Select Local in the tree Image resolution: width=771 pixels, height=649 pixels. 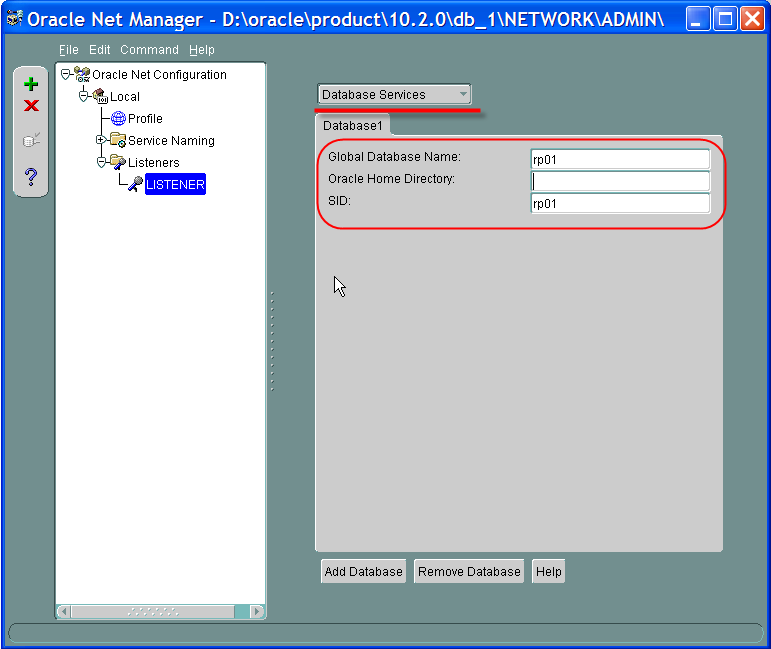pos(125,96)
